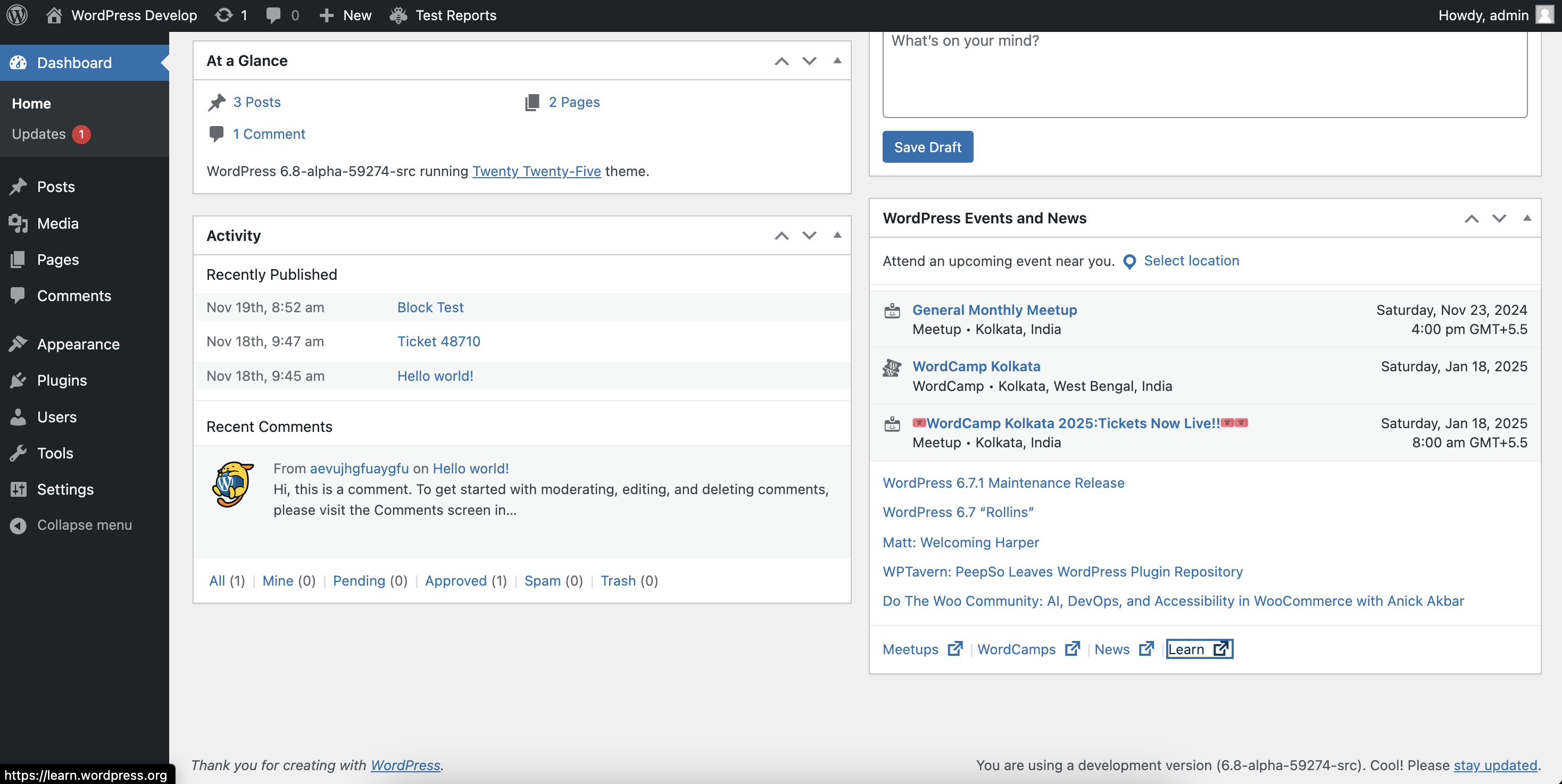Open the Home submenu item

(x=31, y=103)
